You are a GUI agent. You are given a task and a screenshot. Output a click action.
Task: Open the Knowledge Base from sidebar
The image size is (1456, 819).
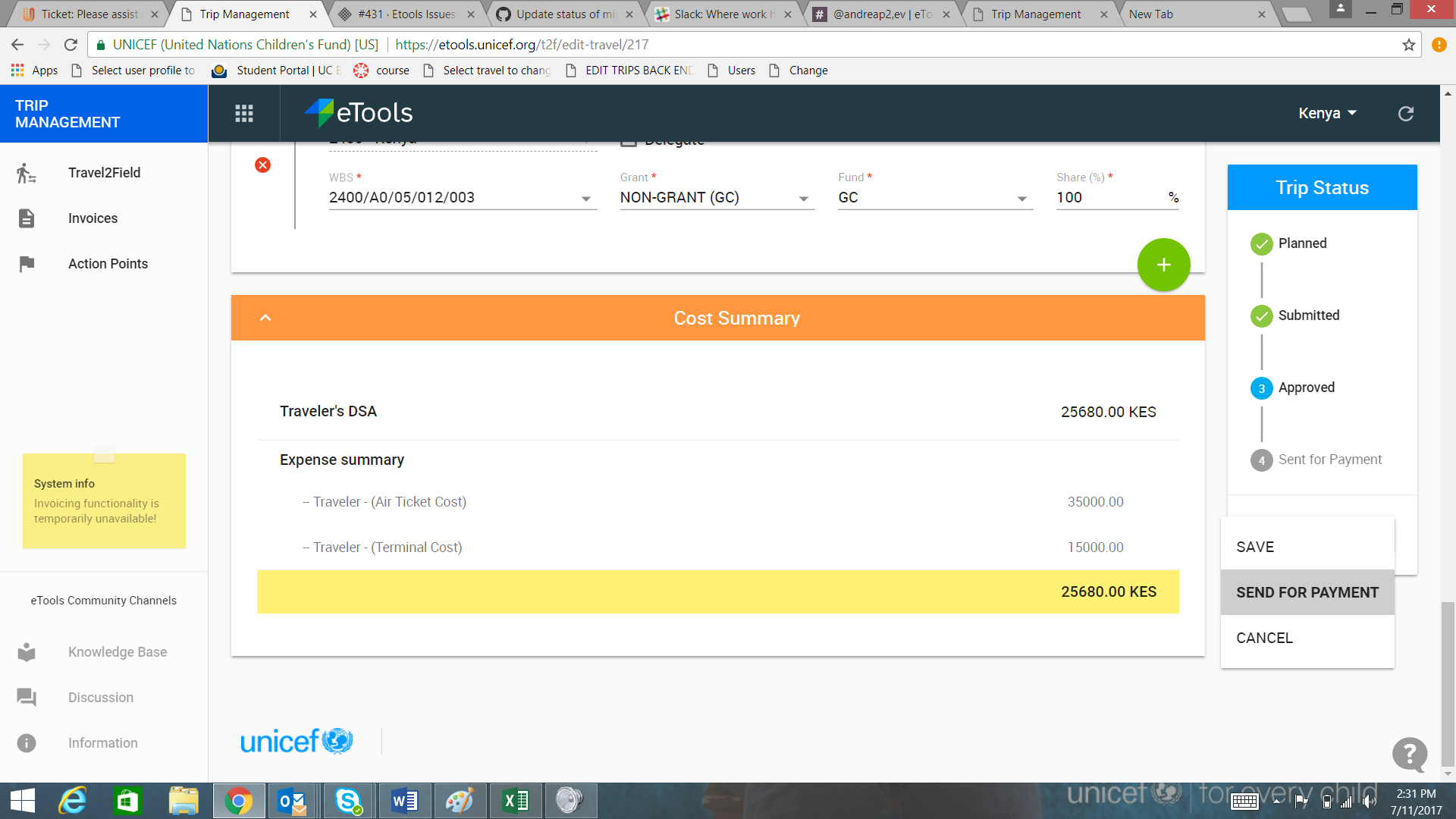118,651
